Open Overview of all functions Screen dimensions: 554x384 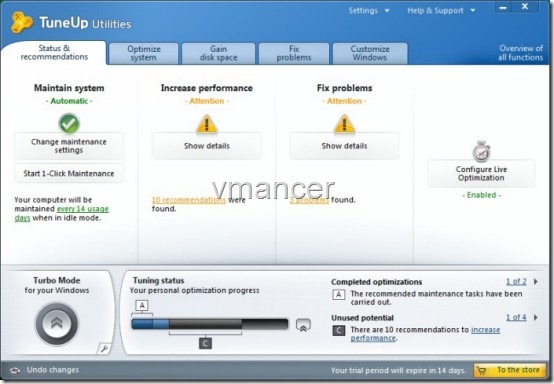tap(520, 53)
